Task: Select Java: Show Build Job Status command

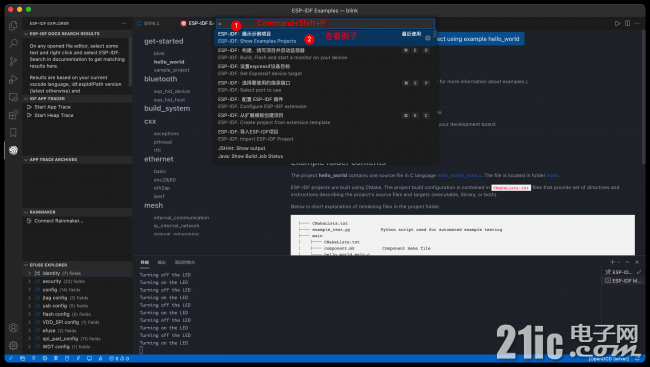Action: point(325,156)
